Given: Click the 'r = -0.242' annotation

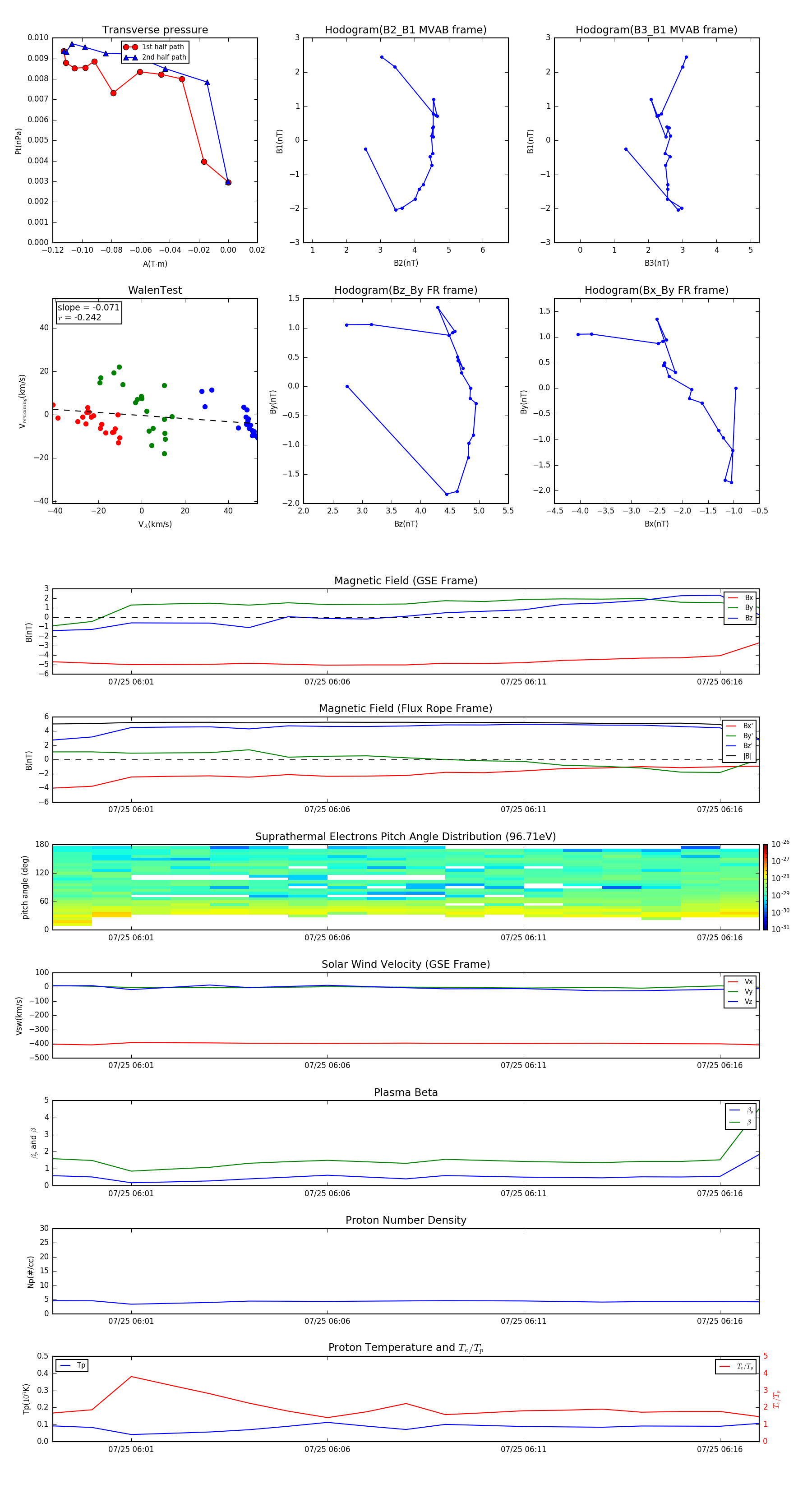Looking at the screenshot, I should point(80,317).
